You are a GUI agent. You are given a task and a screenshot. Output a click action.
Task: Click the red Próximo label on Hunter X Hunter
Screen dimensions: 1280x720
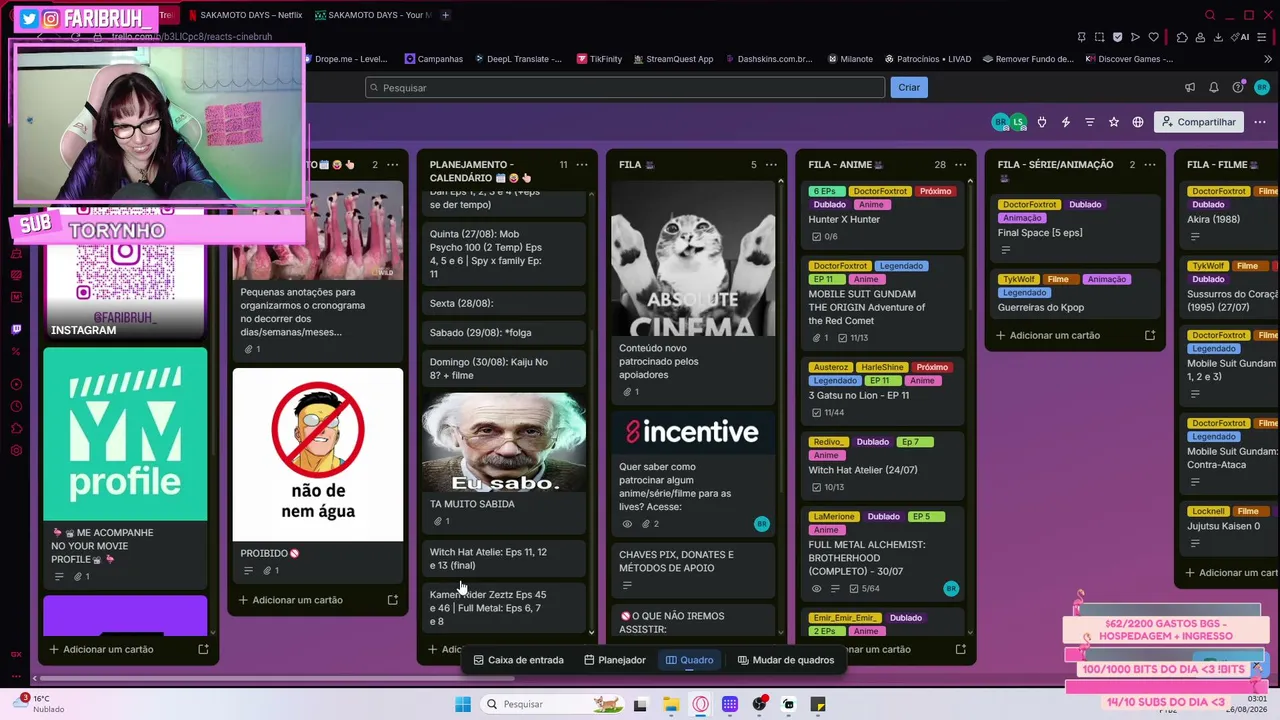[x=935, y=191]
